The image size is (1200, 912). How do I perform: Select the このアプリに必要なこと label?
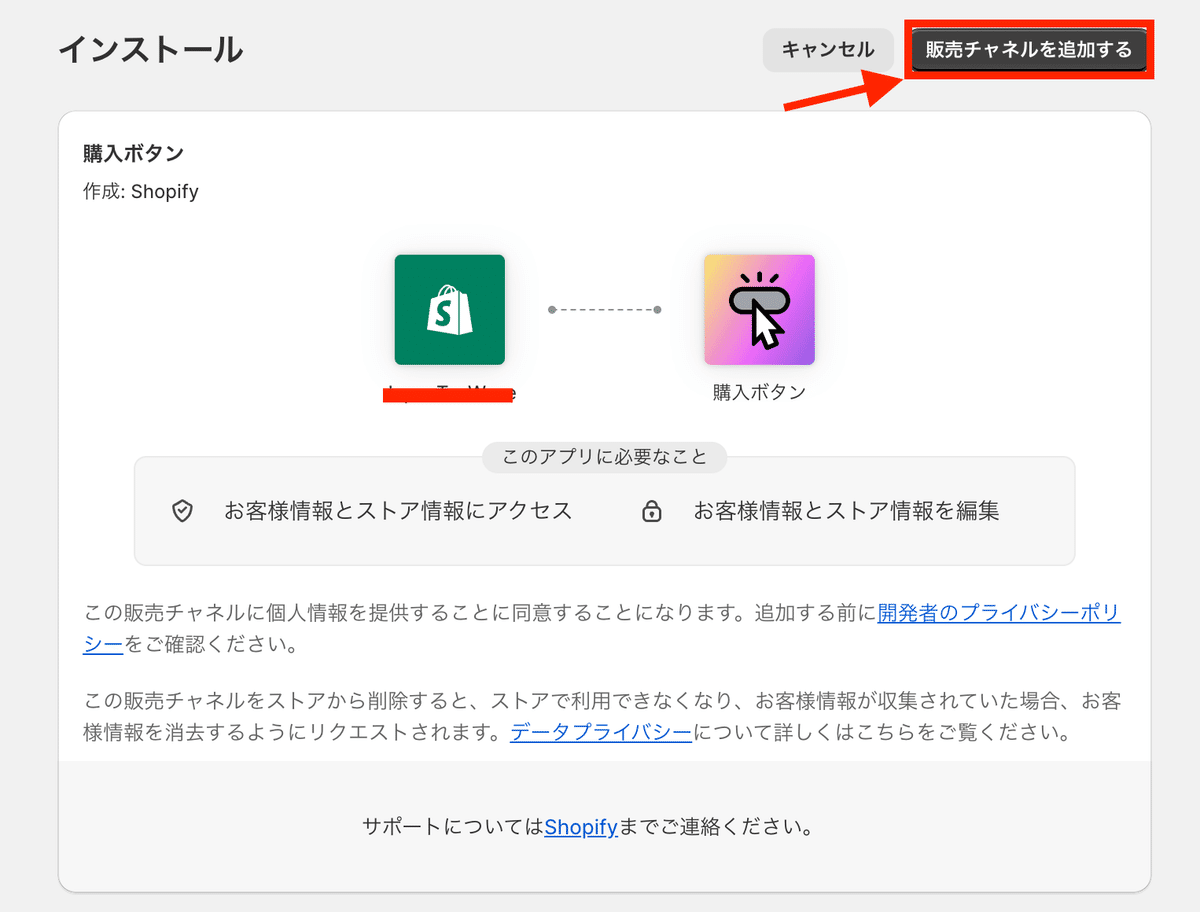[x=605, y=458]
